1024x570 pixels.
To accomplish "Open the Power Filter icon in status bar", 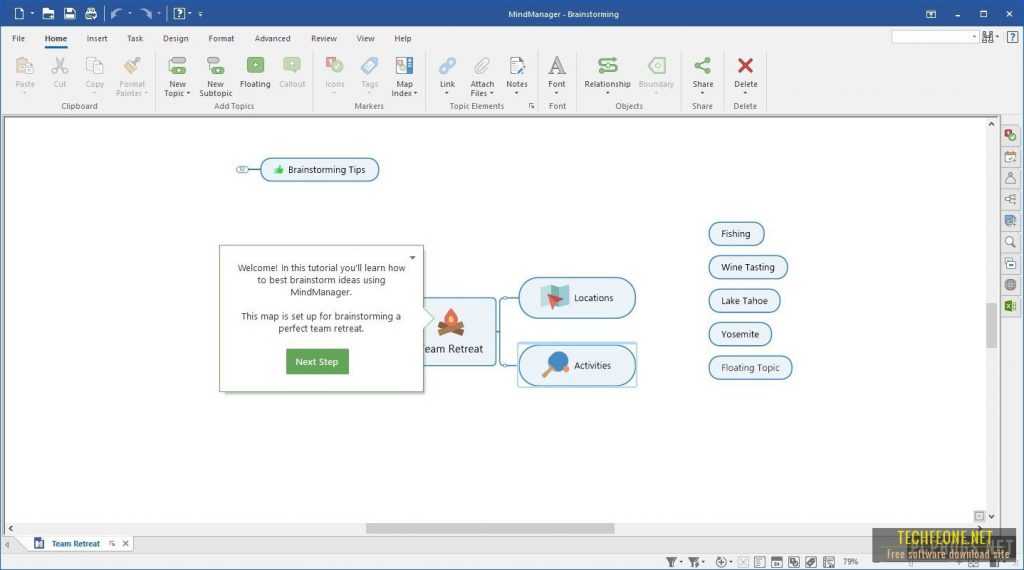I will 694,562.
